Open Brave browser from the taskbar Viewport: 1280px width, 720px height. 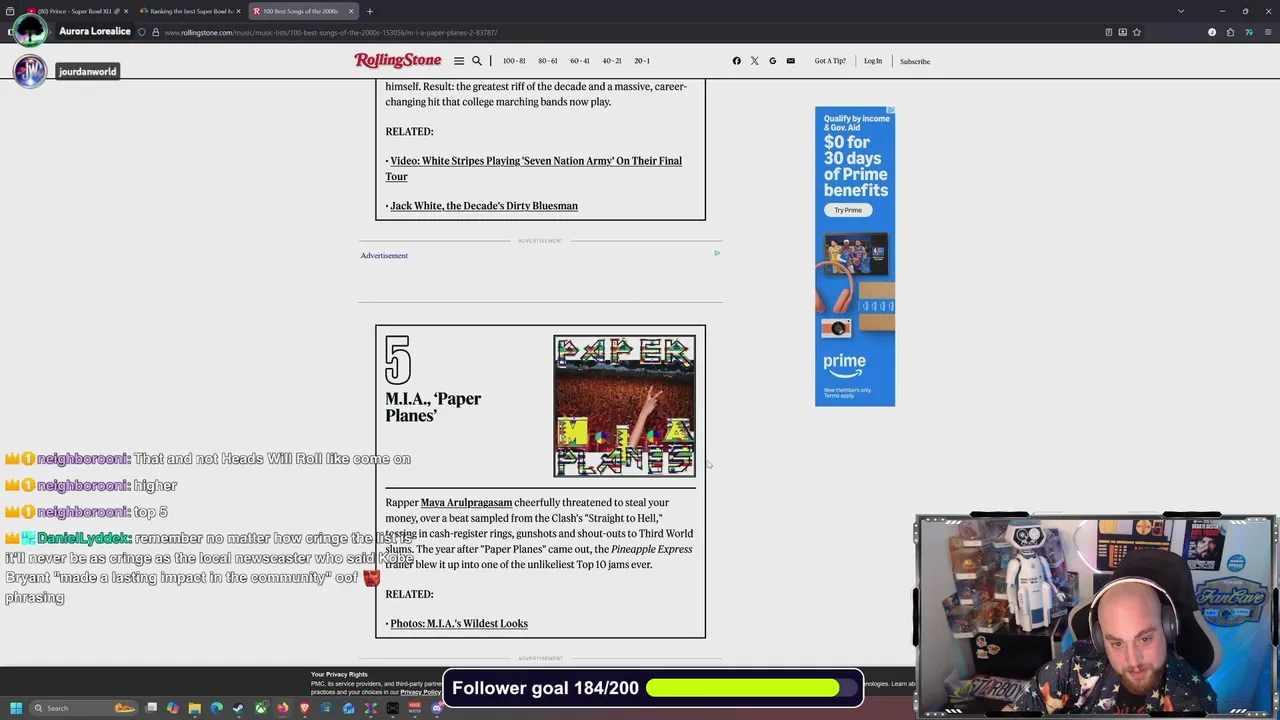pyautogui.click(x=305, y=708)
